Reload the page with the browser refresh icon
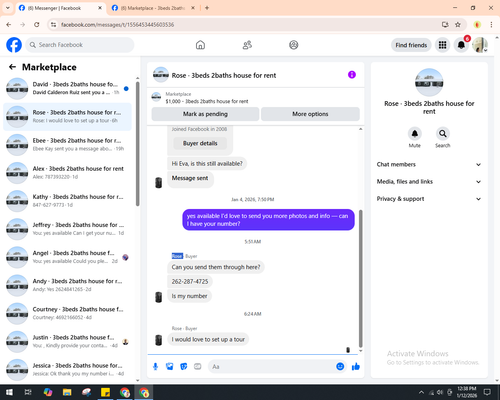The image size is (500, 400). pos(37,25)
